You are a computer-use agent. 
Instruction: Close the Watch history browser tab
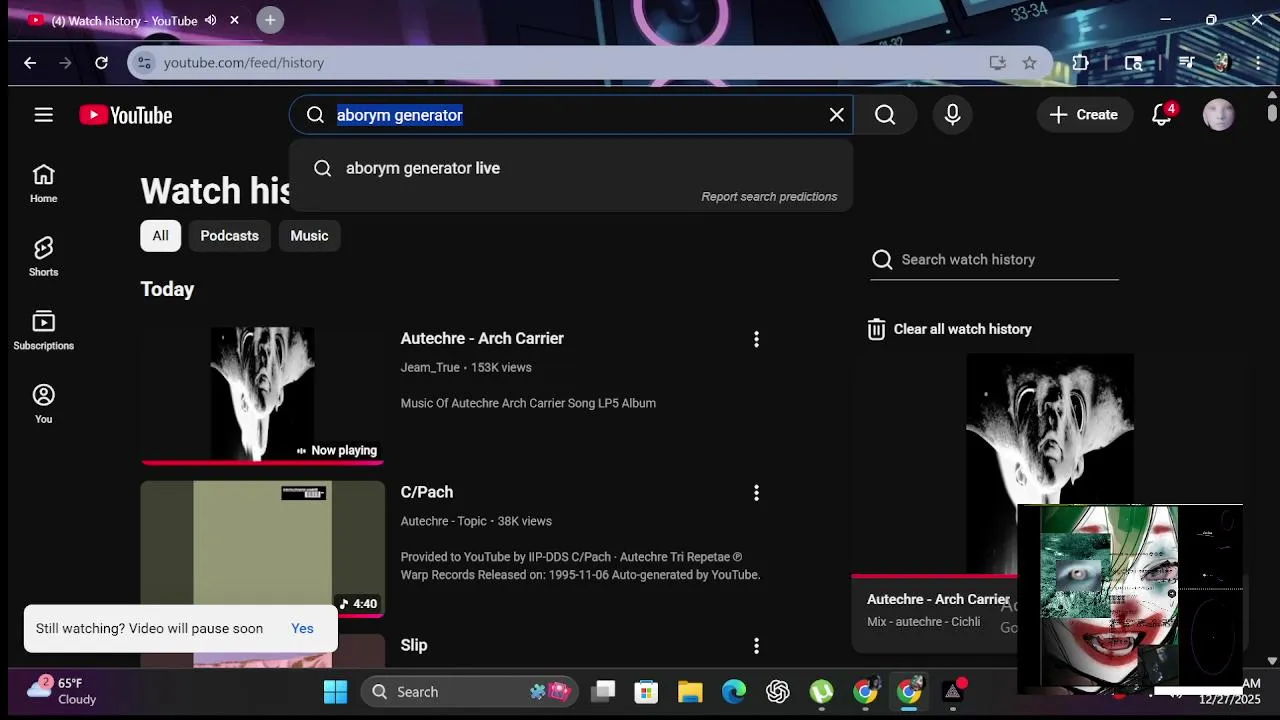click(x=234, y=20)
